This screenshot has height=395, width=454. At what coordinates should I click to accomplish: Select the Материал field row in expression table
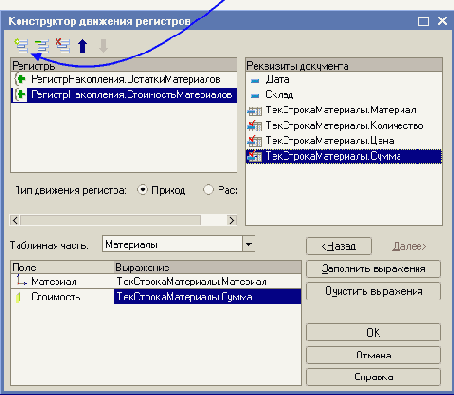(x=156, y=282)
